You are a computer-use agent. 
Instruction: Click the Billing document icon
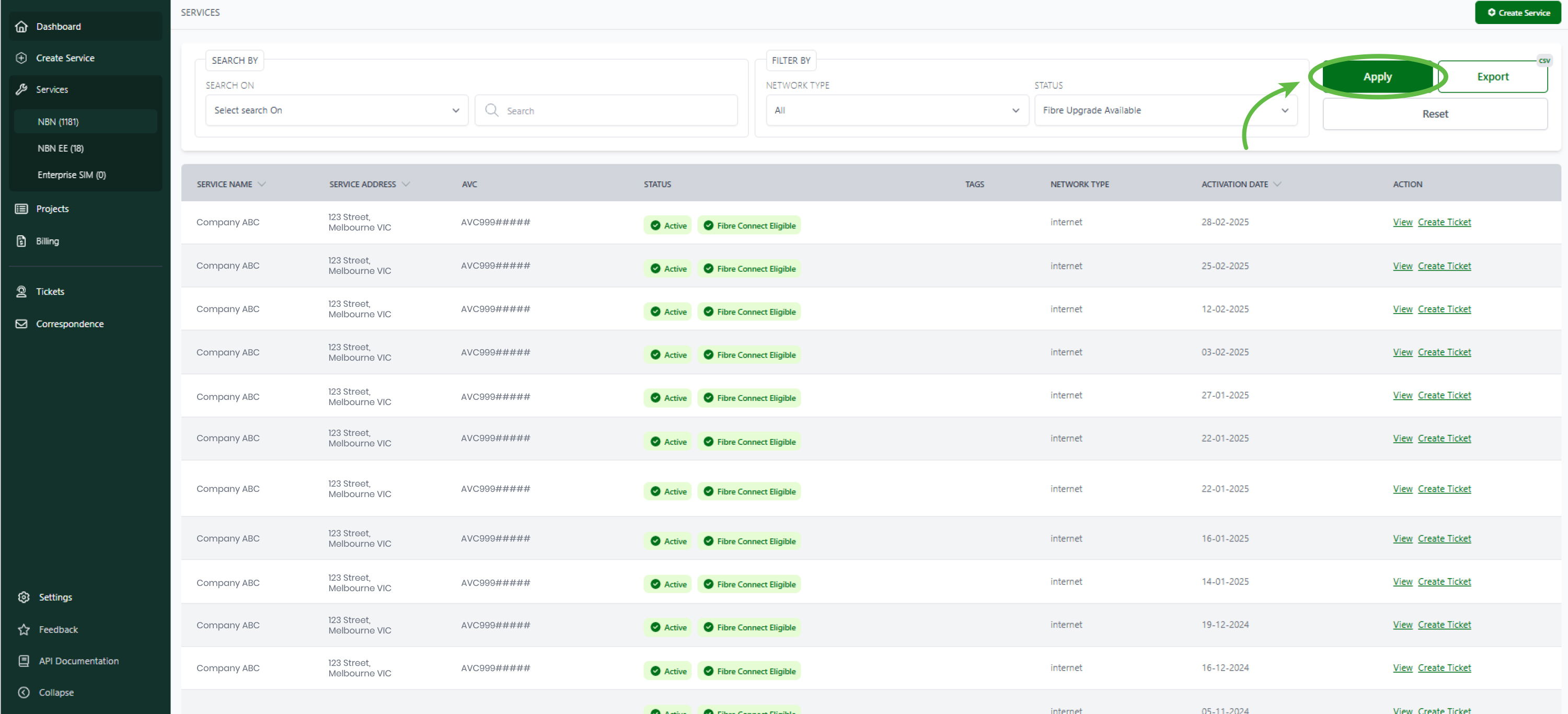tap(21, 241)
